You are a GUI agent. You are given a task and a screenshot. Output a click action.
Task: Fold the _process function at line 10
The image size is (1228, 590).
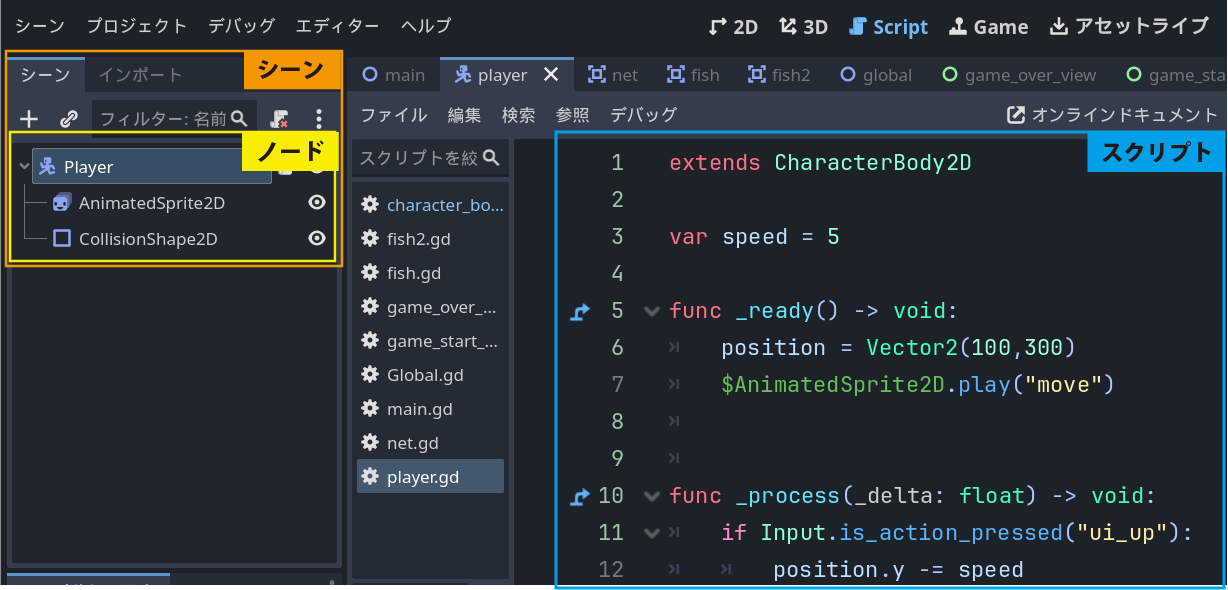[x=652, y=496]
